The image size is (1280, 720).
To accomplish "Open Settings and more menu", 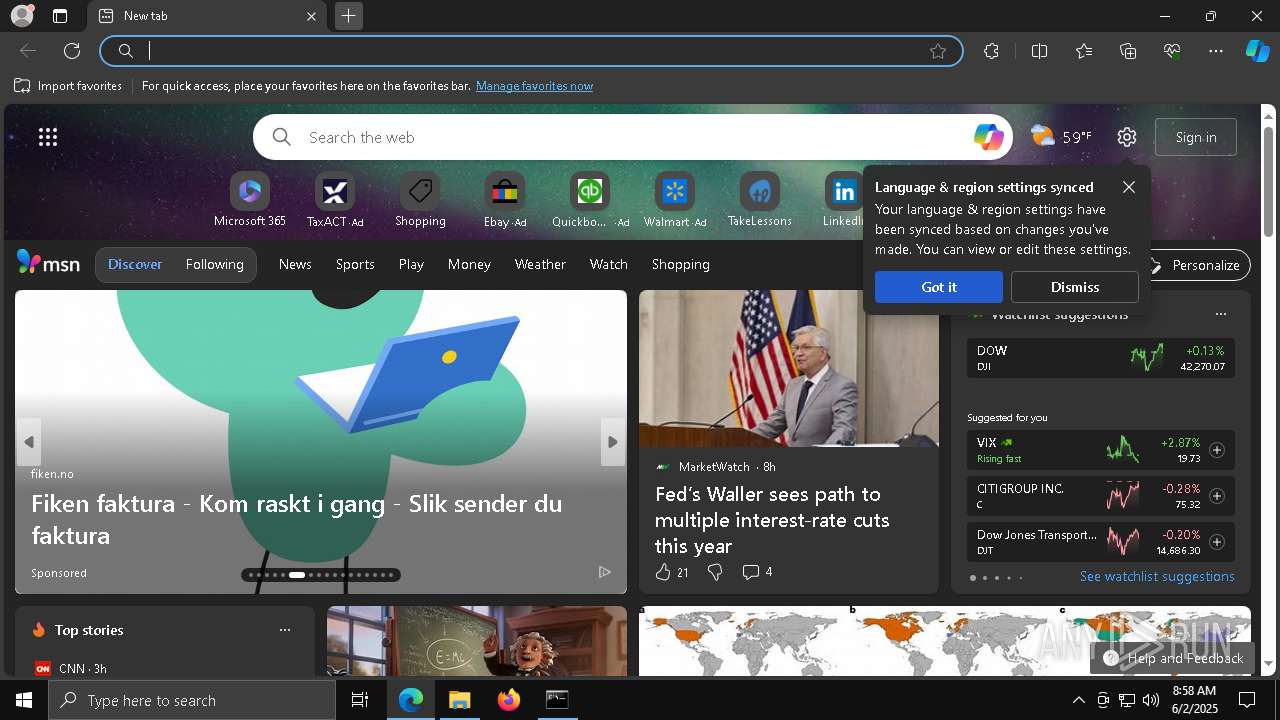I will tap(1216, 51).
